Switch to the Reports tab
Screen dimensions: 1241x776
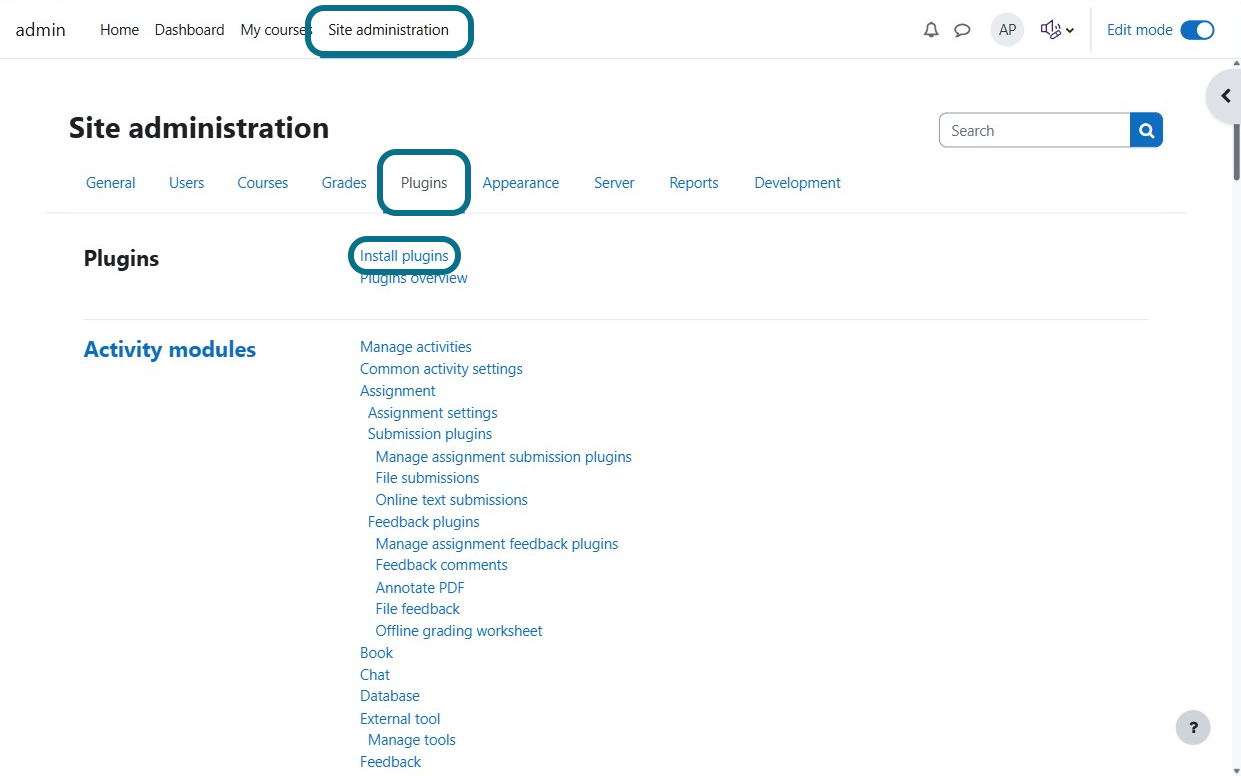tap(694, 183)
